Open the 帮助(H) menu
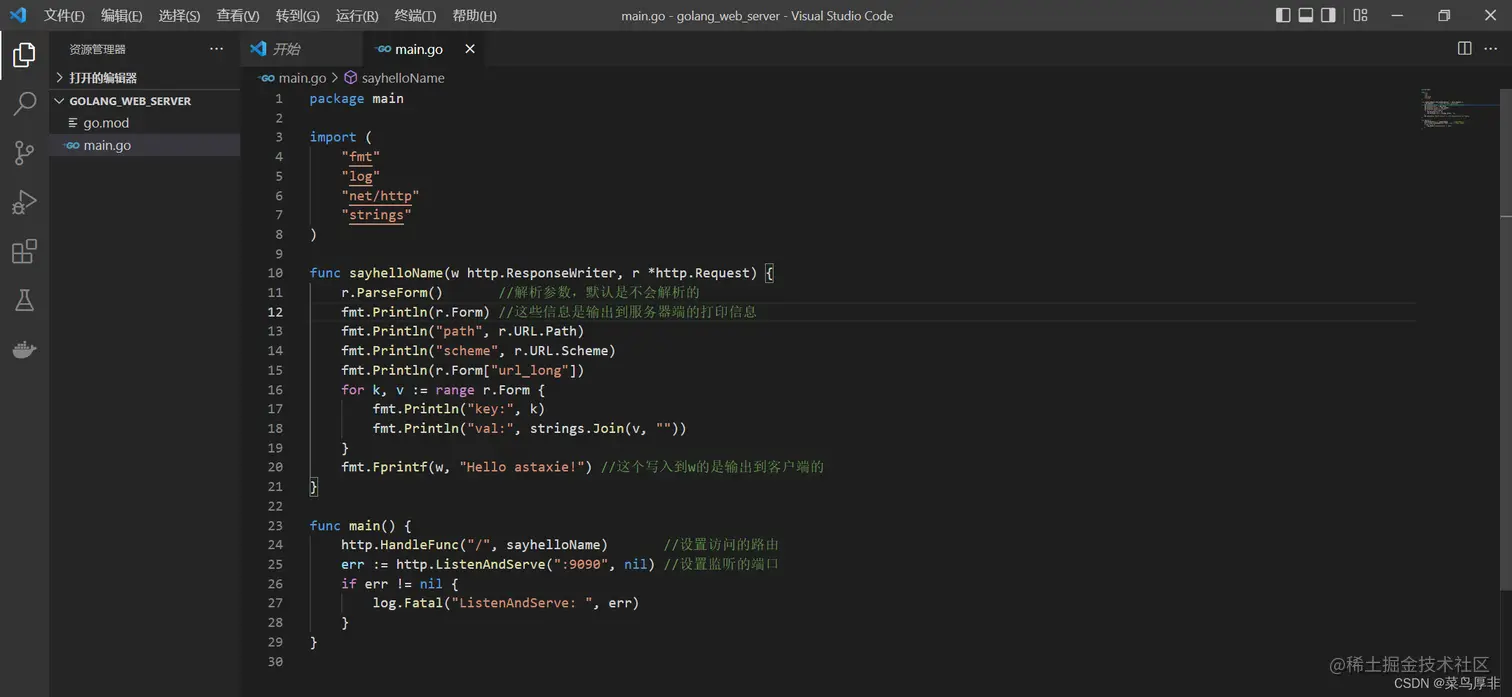Image resolution: width=1512 pixels, height=697 pixels. (474, 16)
